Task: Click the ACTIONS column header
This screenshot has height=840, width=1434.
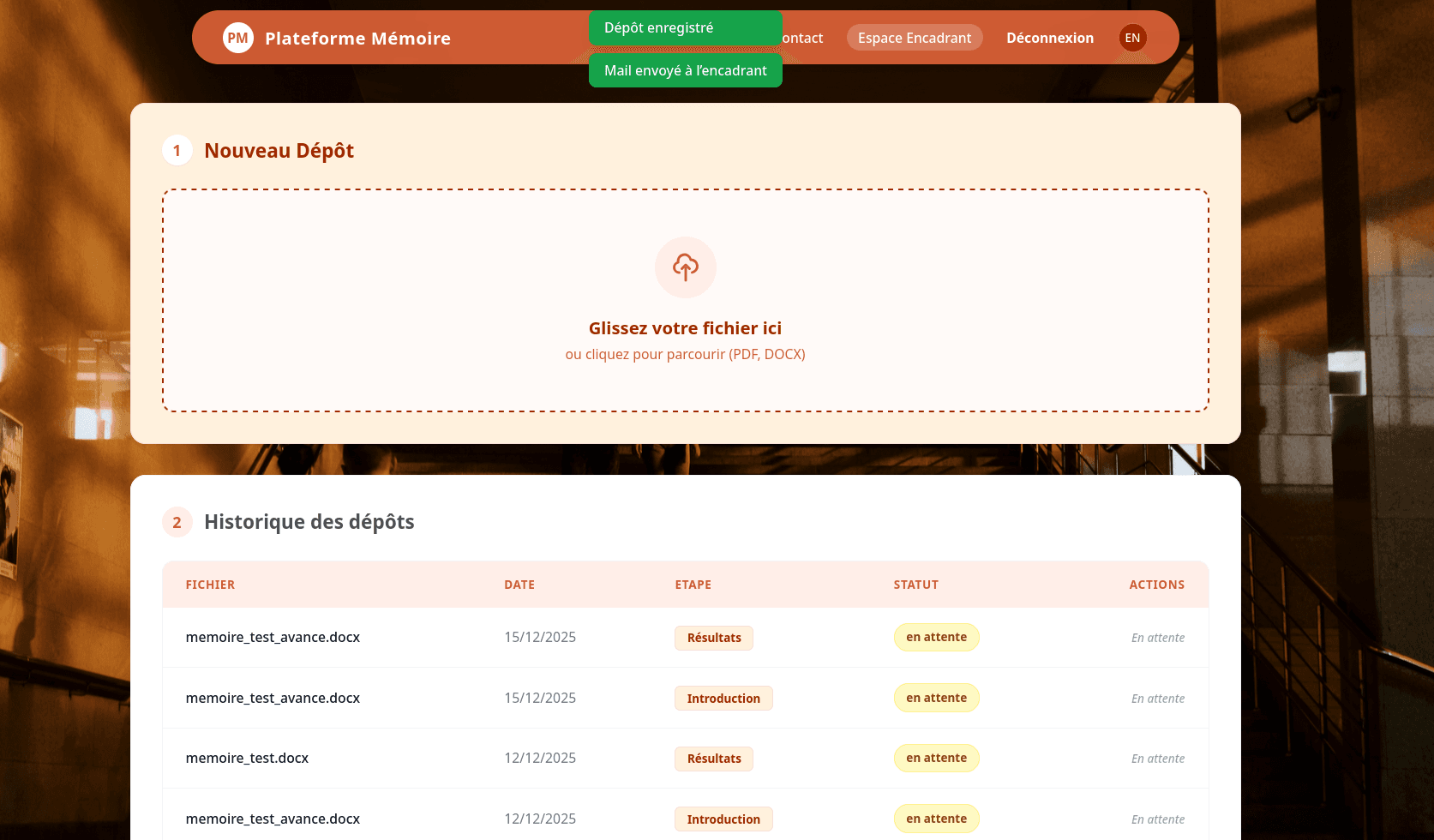Action: pyautogui.click(x=1157, y=585)
